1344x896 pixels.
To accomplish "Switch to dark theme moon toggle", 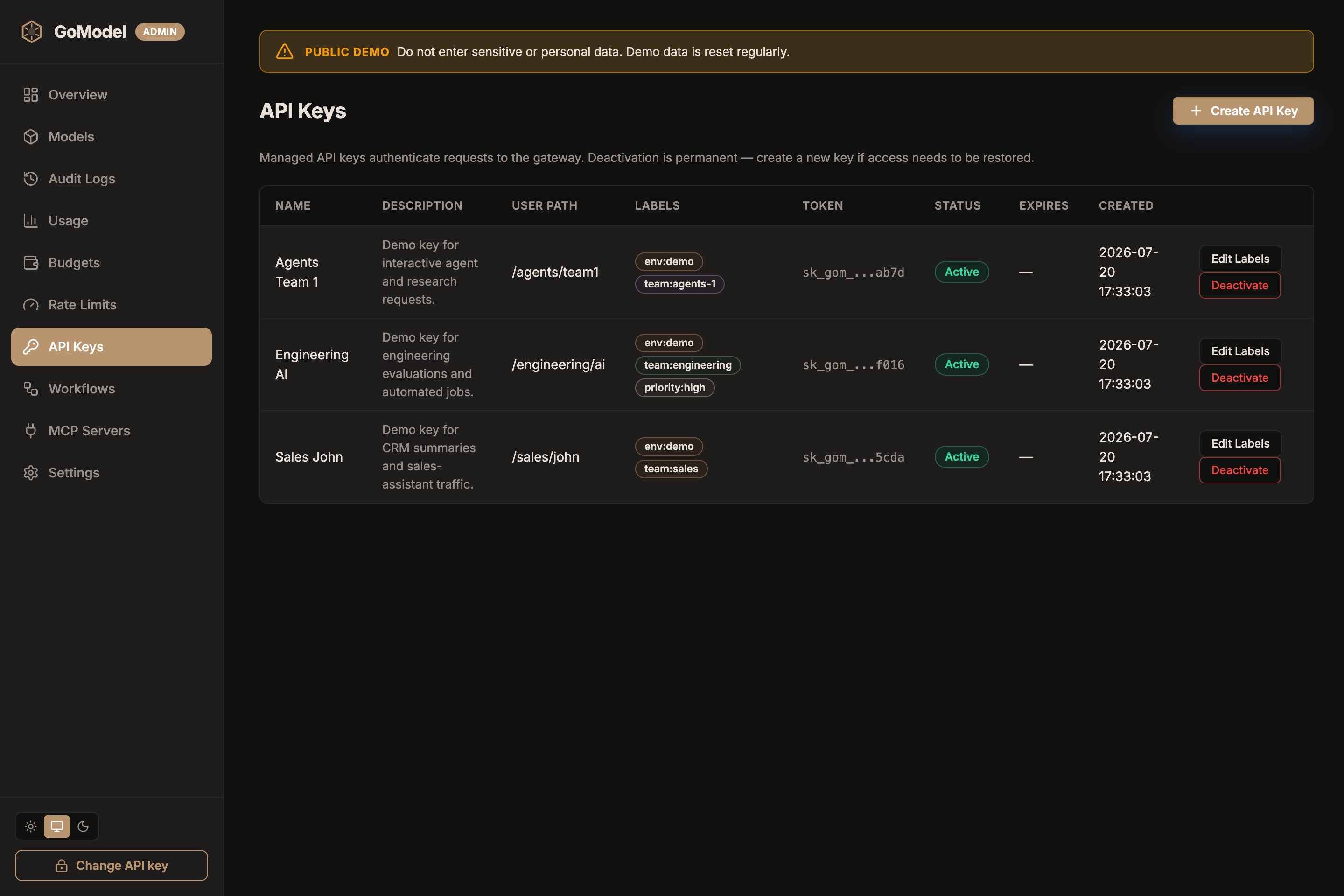I will pos(83,826).
